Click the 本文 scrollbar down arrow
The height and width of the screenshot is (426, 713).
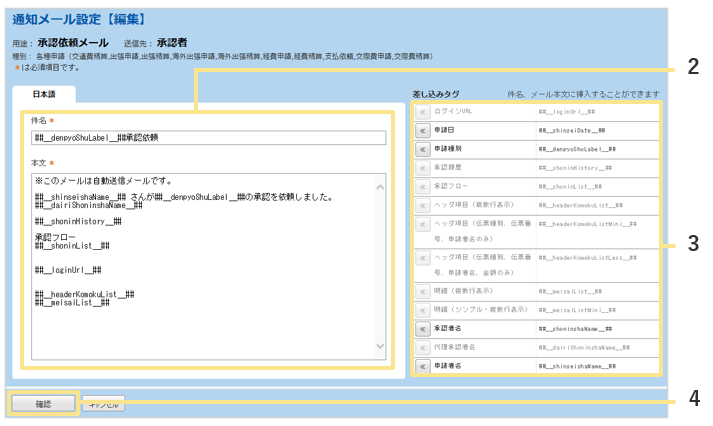(x=380, y=346)
